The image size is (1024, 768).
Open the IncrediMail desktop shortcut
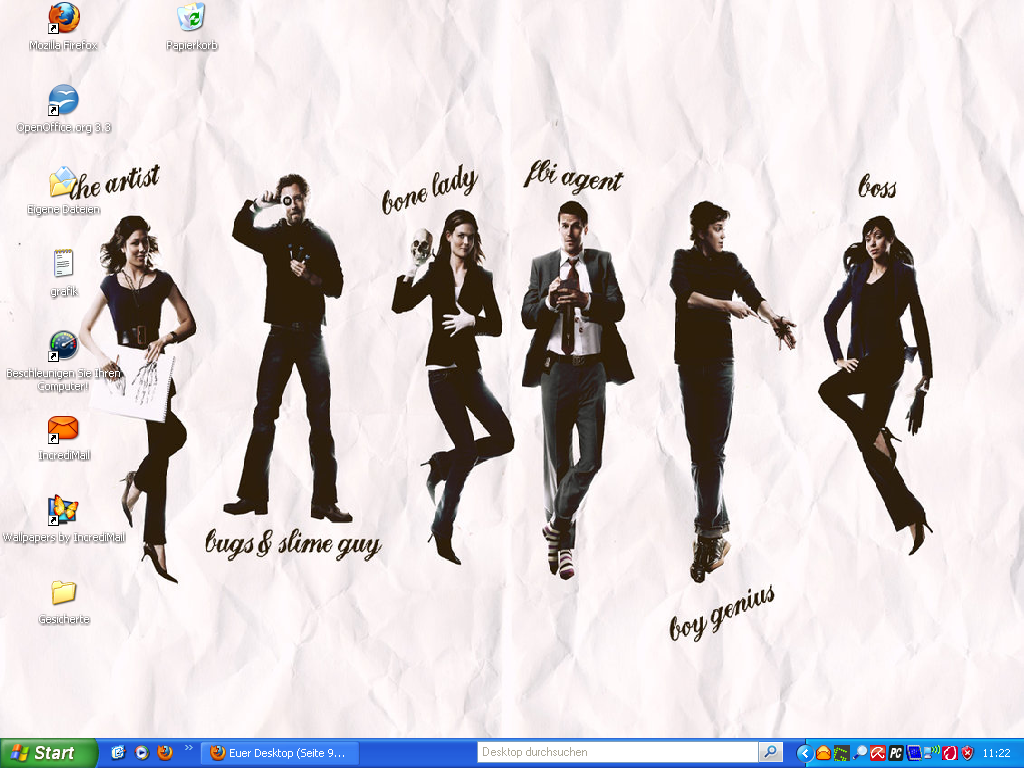click(x=63, y=438)
